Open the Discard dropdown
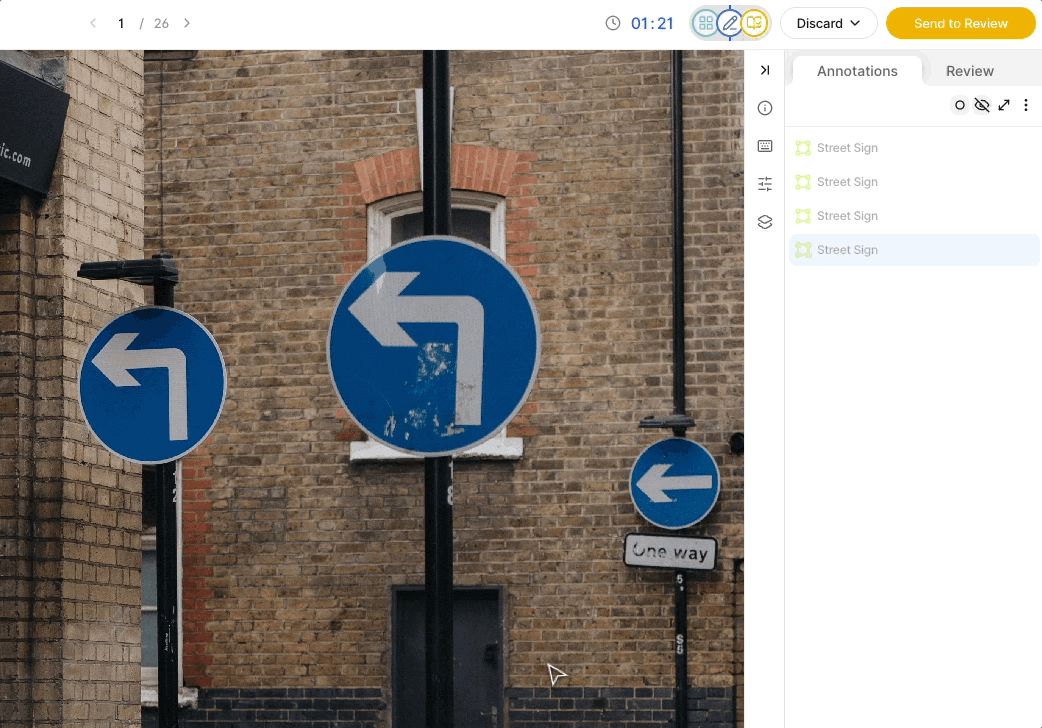Image resolution: width=1042 pixels, height=728 pixels. pos(829,23)
